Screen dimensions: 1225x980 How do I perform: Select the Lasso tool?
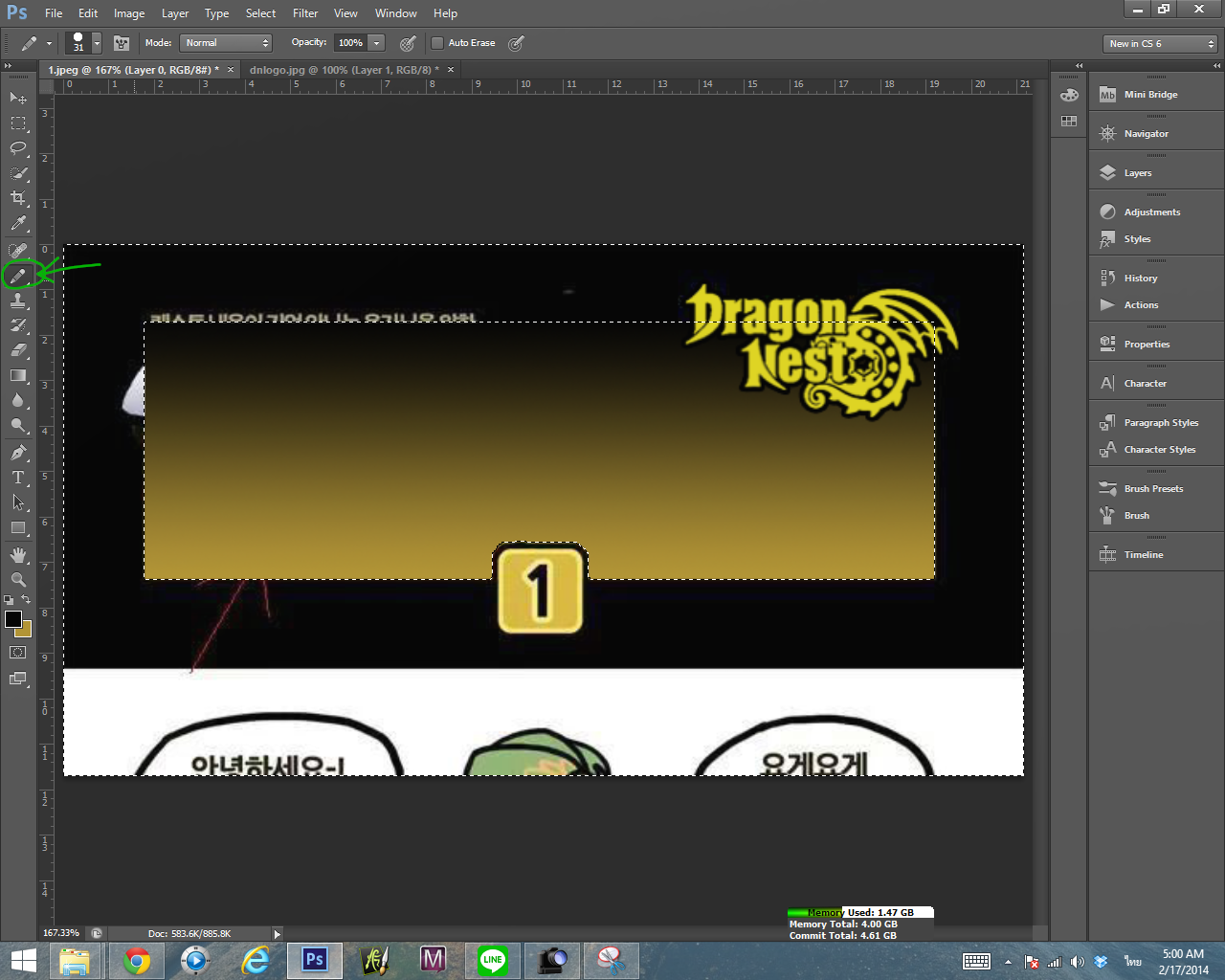(18, 148)
